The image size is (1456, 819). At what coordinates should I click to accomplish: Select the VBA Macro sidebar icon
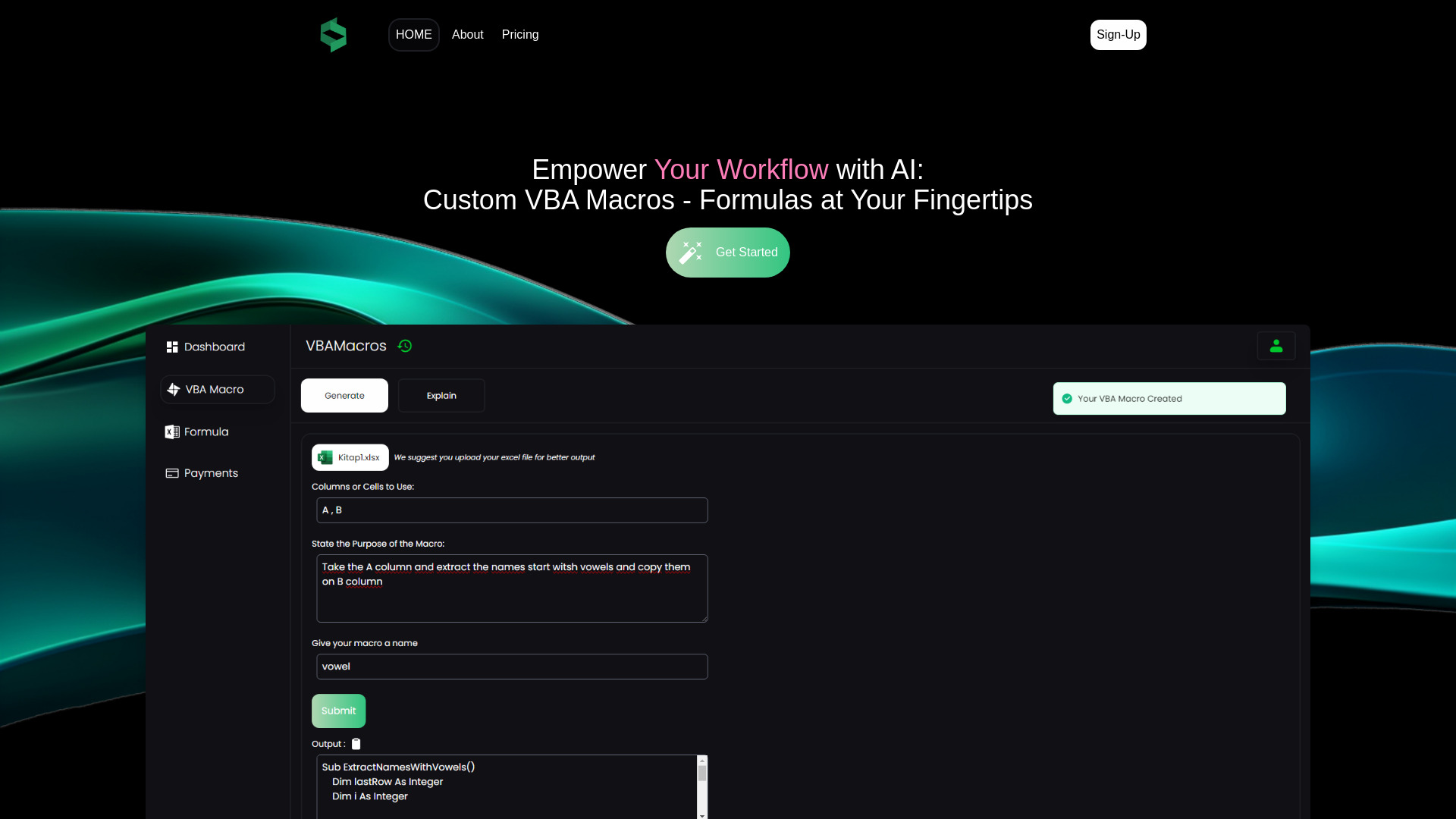tap(172, 389)
